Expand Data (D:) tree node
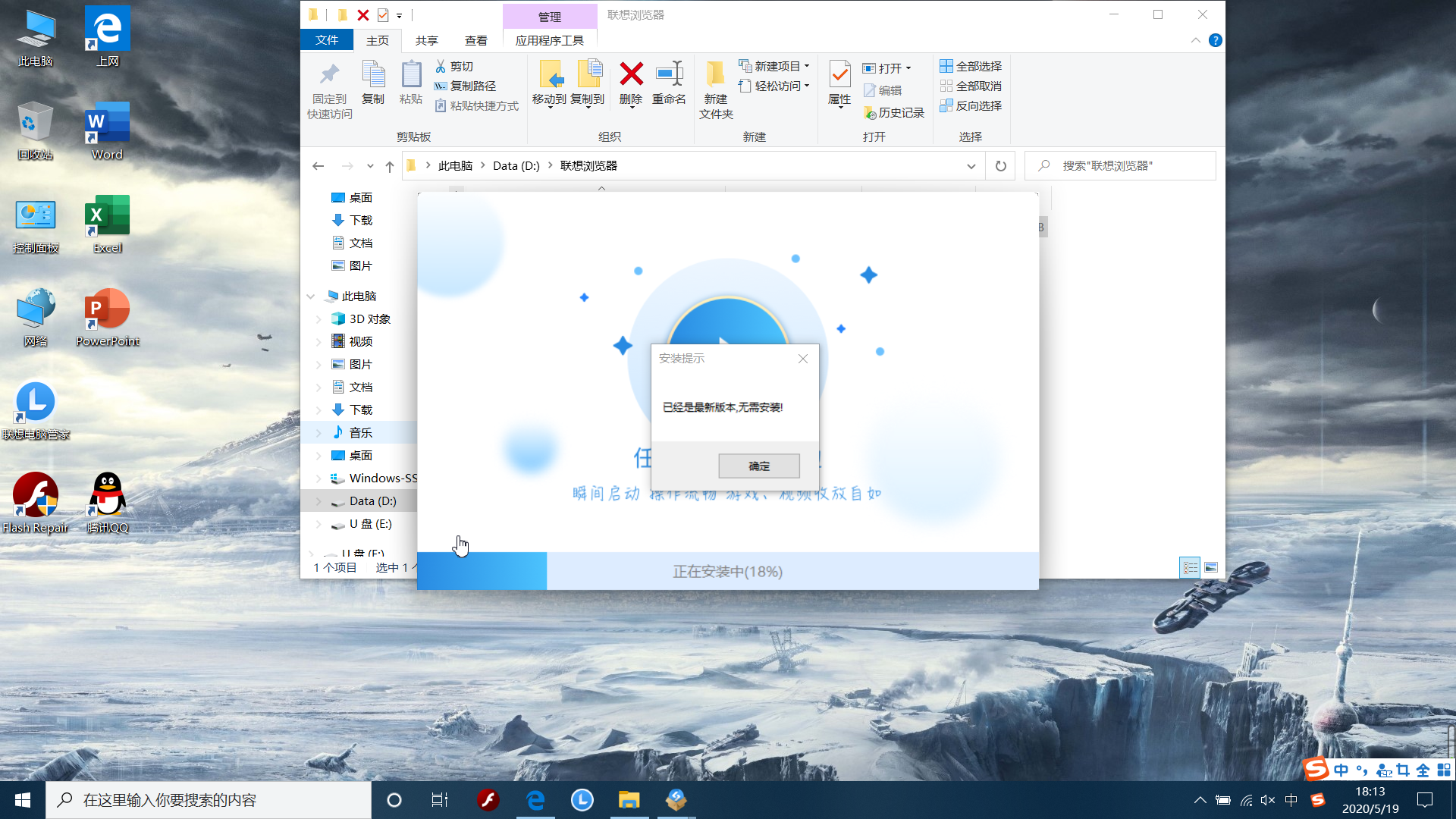This screenshot has width=1456, height=819. 318,501
